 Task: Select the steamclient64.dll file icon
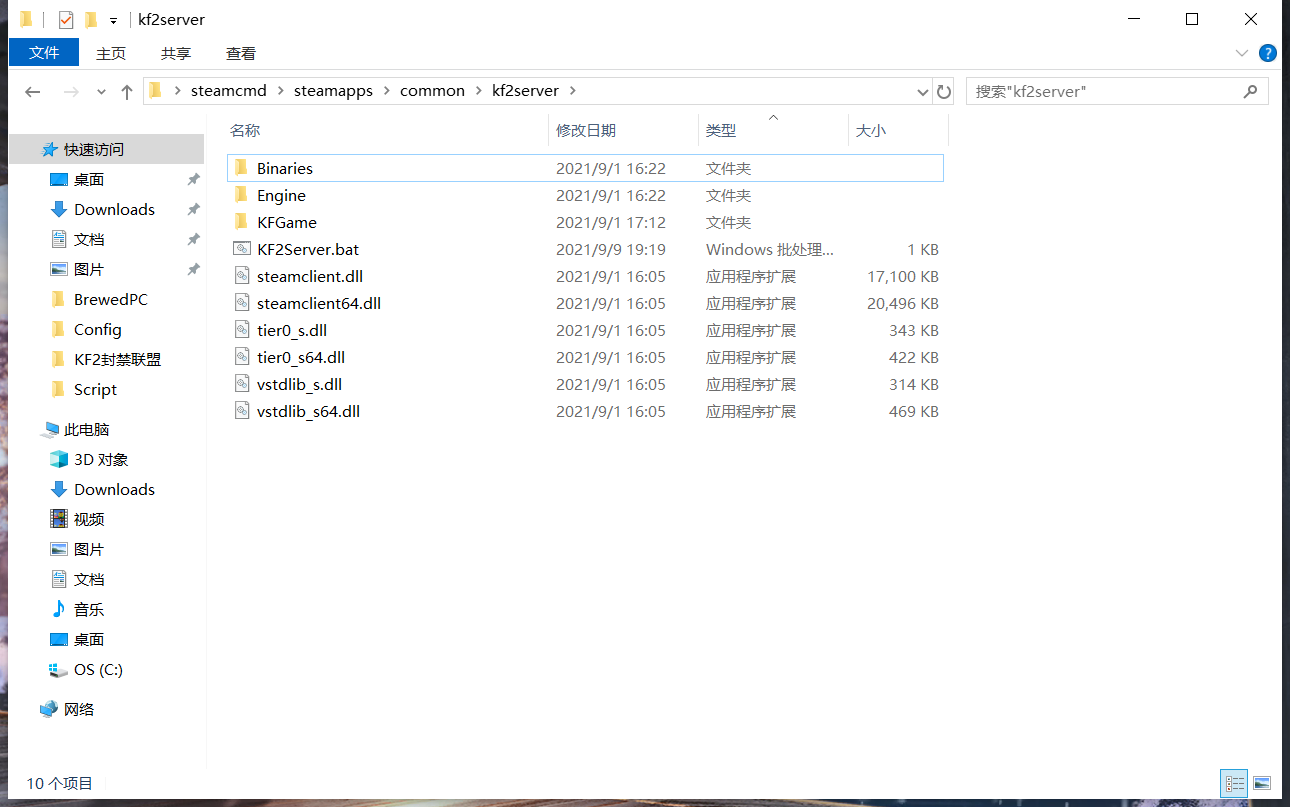[x=241, y=303]
